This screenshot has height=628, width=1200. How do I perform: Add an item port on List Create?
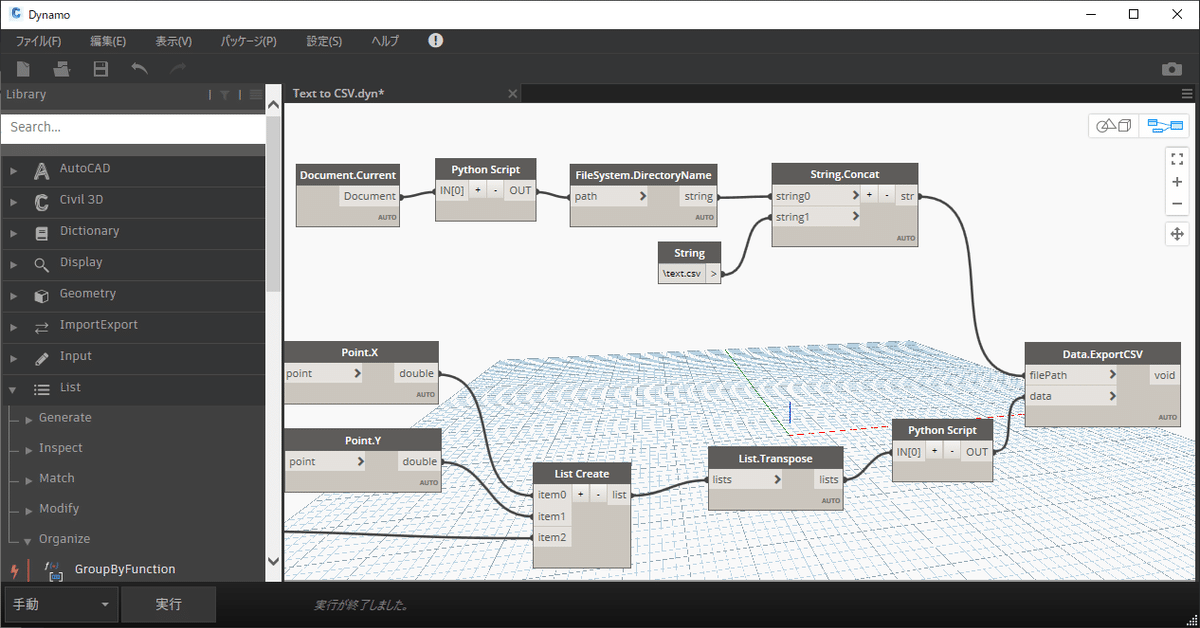[580, 494]
